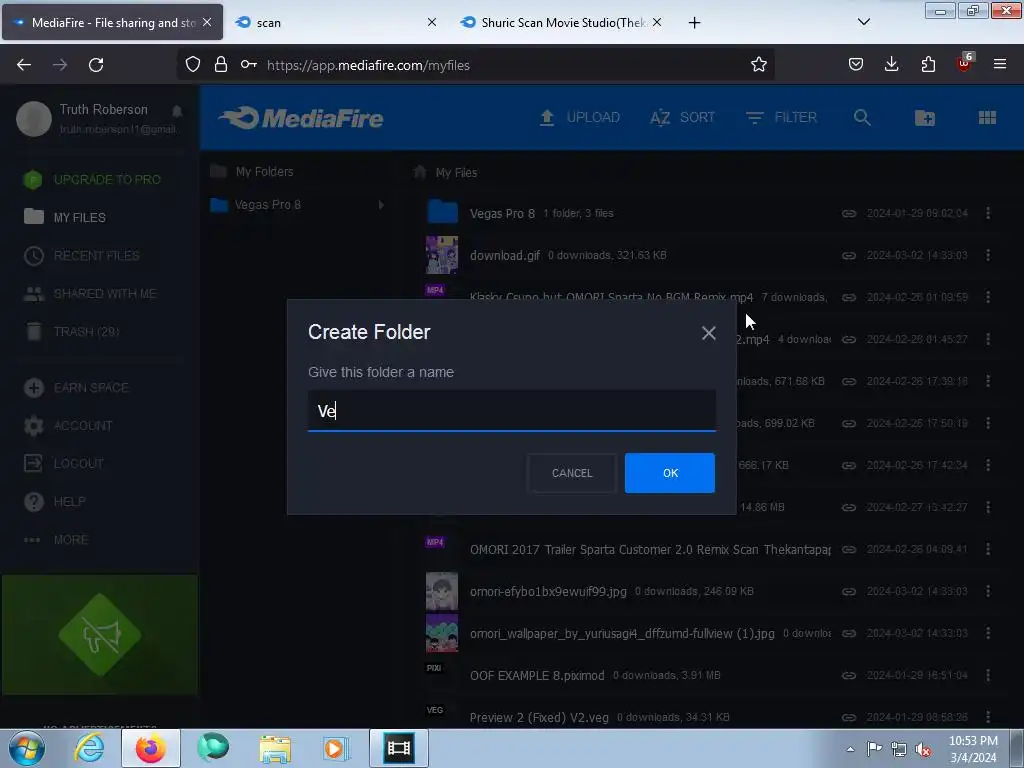1024x768 pixels.
Task: Click My Files breadcrumb home icon
Action: (x=420, y=172)
